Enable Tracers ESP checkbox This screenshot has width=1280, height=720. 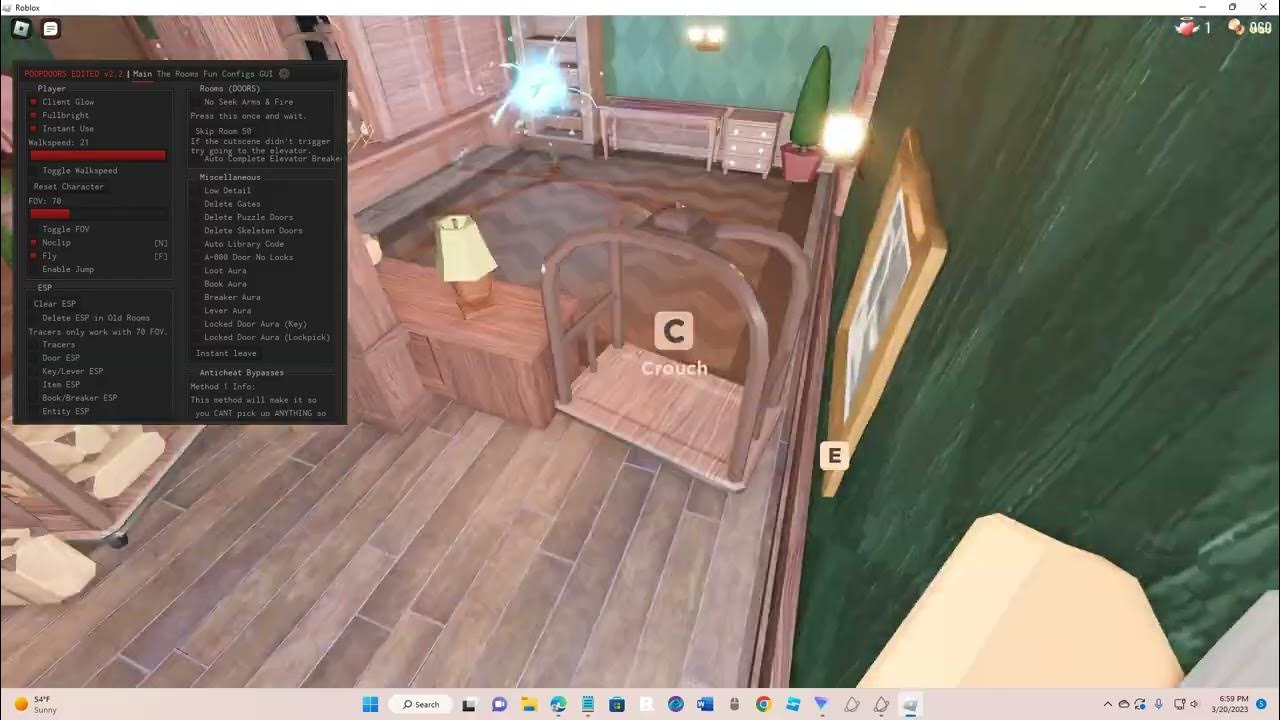coord(34,345)
